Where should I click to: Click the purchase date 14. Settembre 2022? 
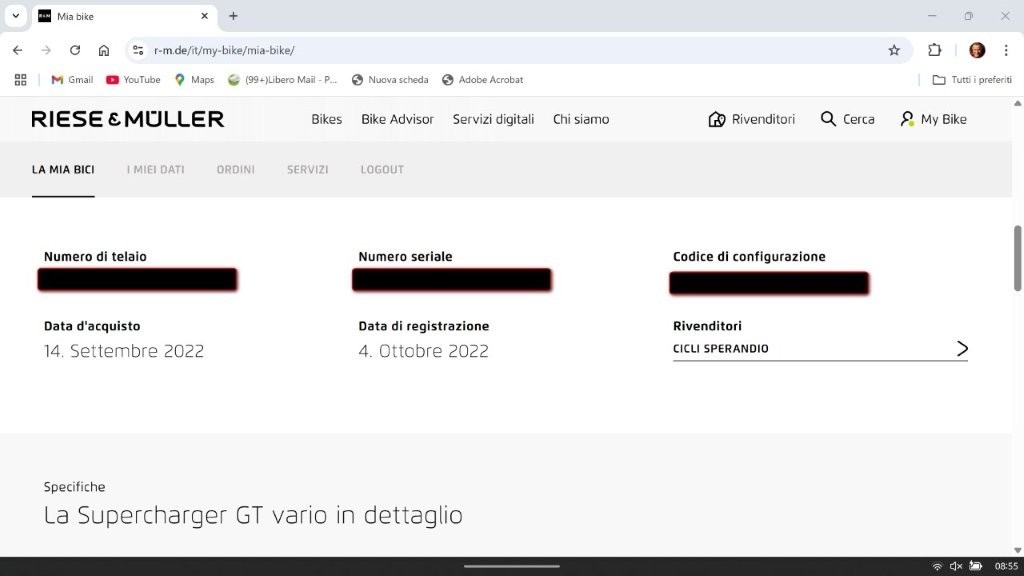124,351
